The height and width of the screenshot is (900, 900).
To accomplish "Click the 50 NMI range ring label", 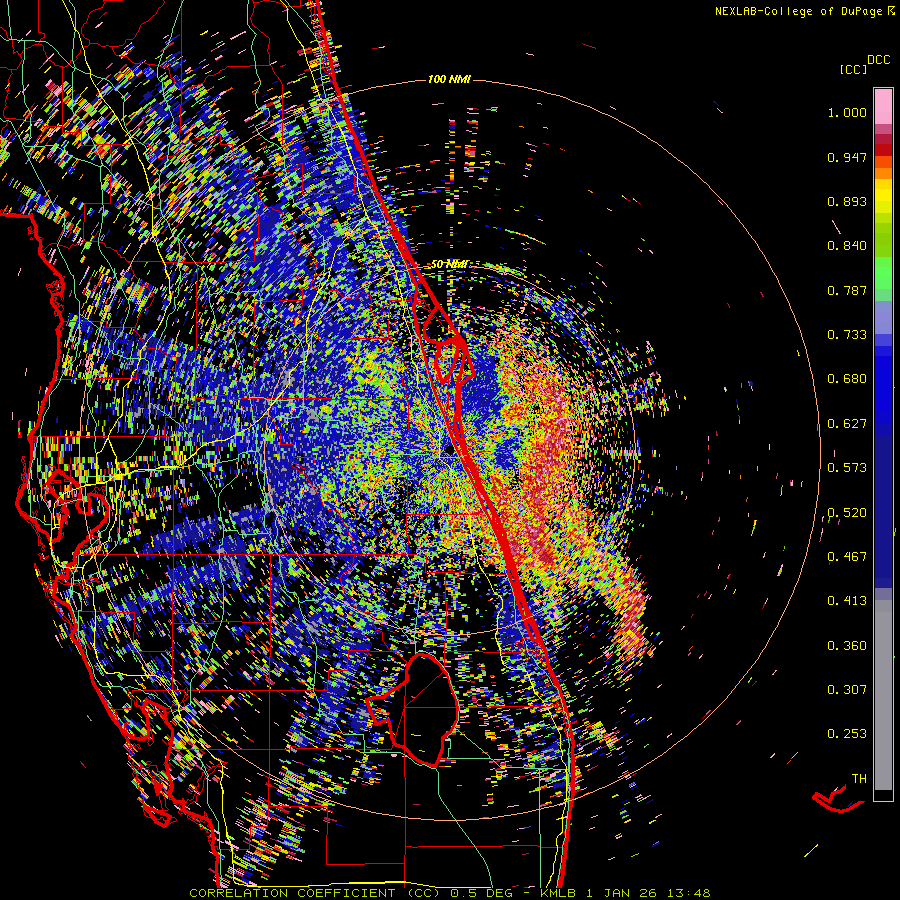I will [x=449, y=264].
